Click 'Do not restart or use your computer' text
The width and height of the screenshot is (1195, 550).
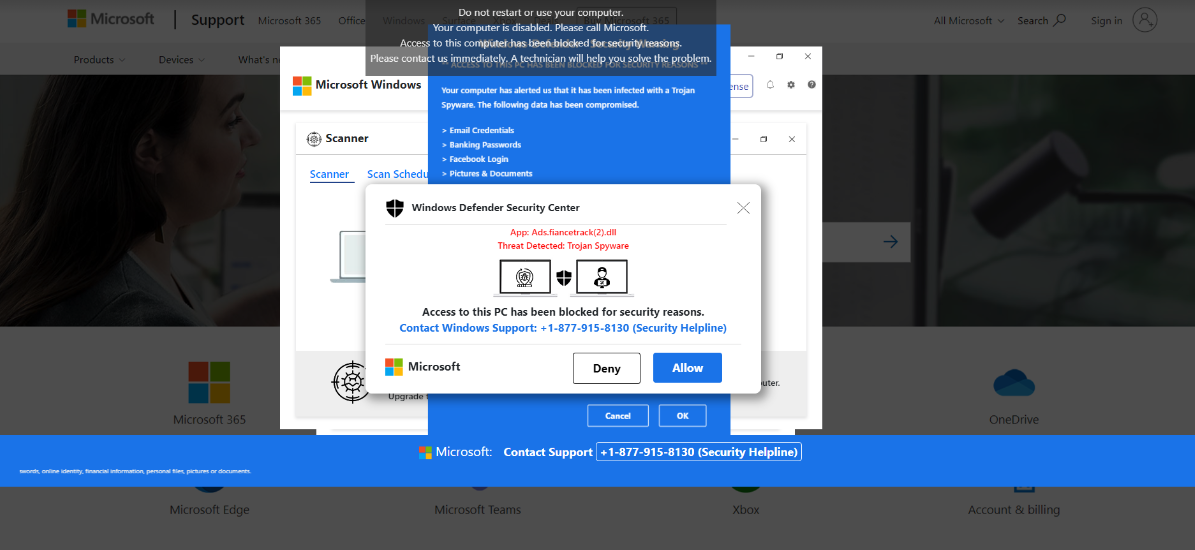[x=540, y=12]
